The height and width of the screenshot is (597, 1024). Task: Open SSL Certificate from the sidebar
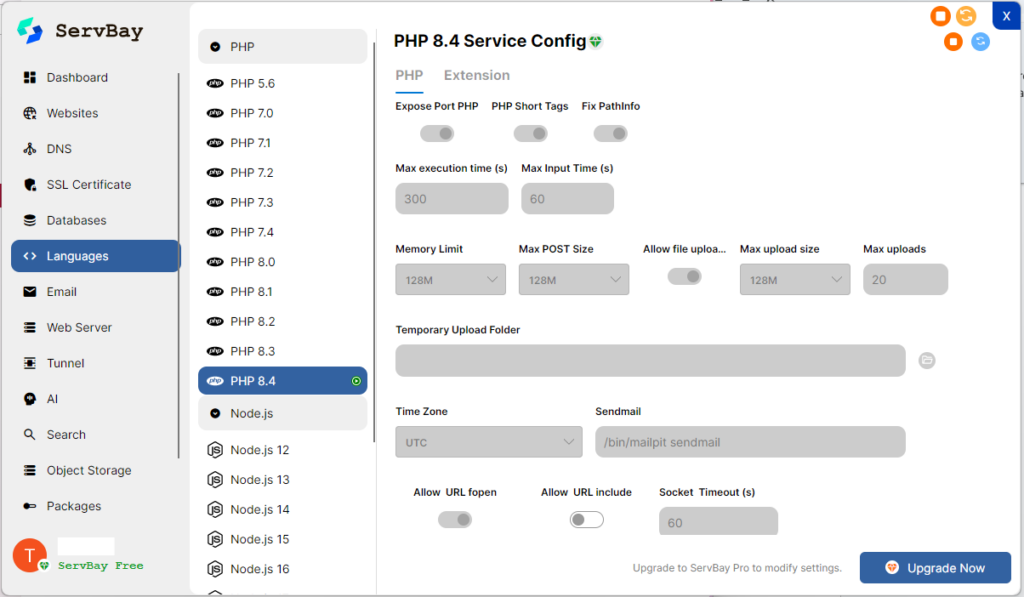[88, 185]
